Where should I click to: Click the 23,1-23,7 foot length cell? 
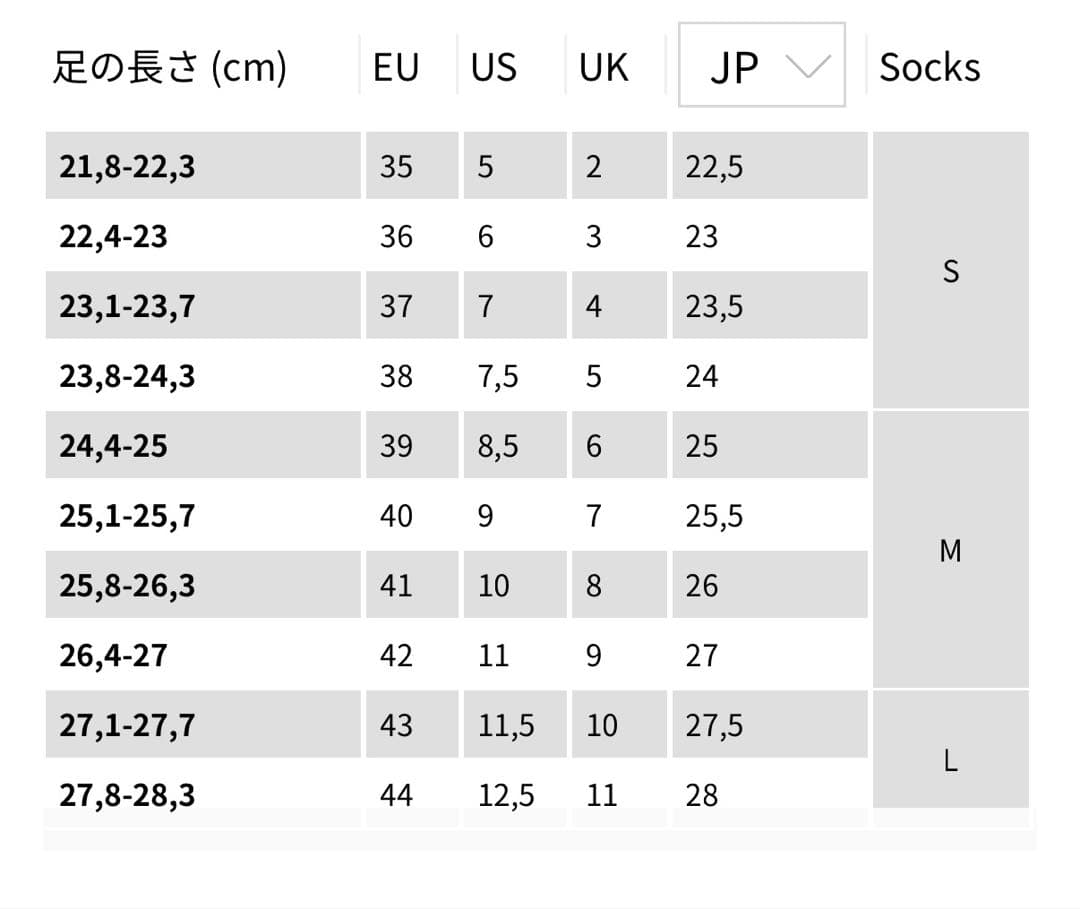coord(127,306)
